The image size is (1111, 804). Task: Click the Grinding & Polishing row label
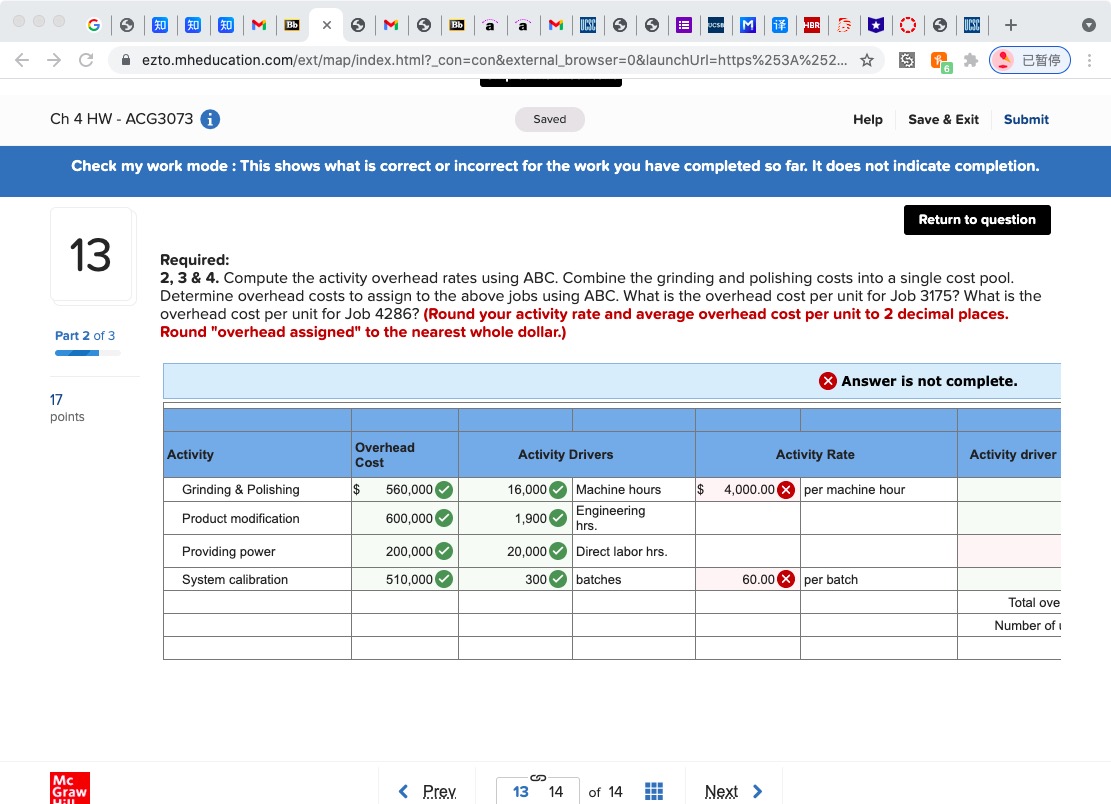pos(241,489)
